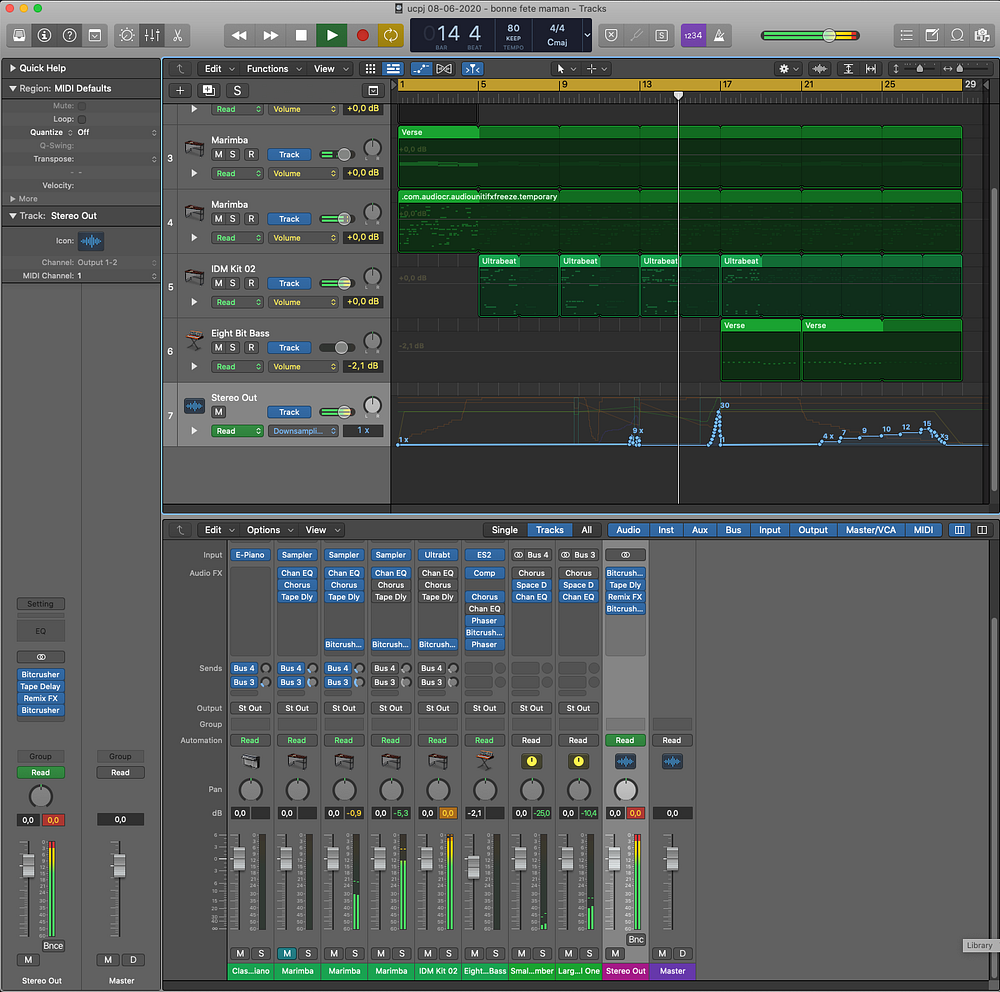
Task: Click the IDM Kit 02 track icon
Action: click(194, 277)
